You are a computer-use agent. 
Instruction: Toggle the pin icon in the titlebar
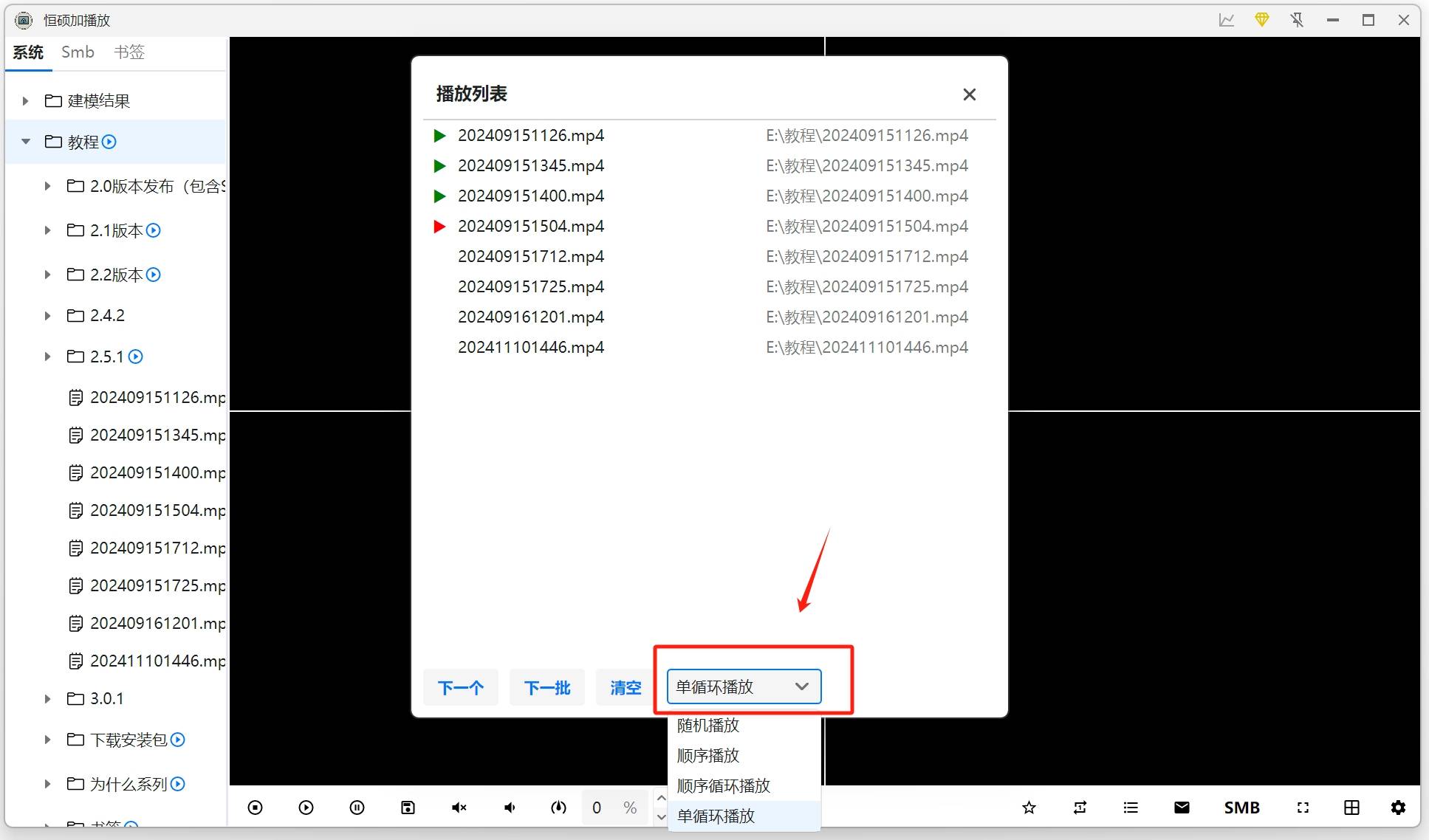tap(1297, 20)
